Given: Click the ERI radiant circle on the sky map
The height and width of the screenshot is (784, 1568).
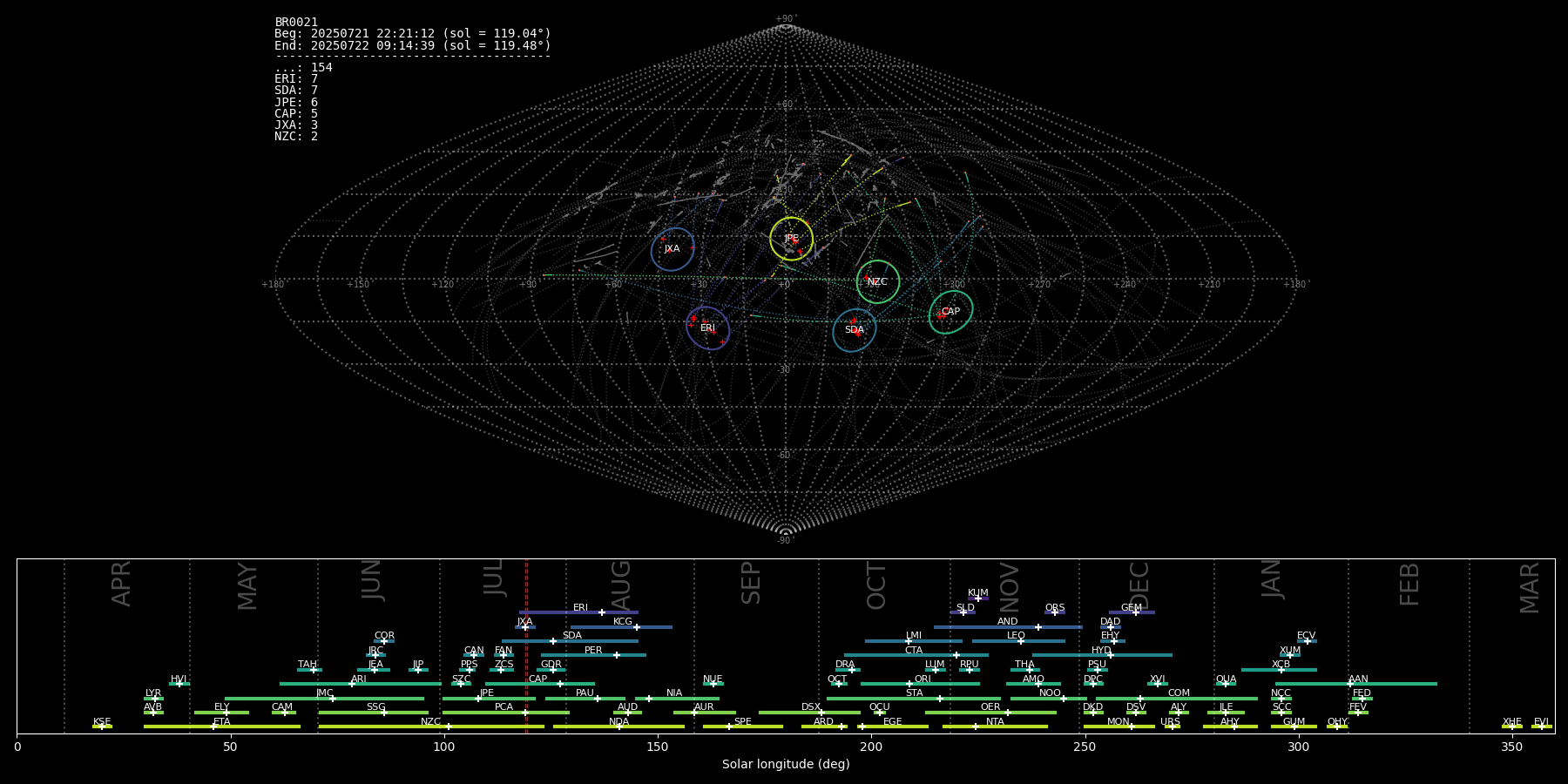Looking at the screenshot, I should (707, 328).
